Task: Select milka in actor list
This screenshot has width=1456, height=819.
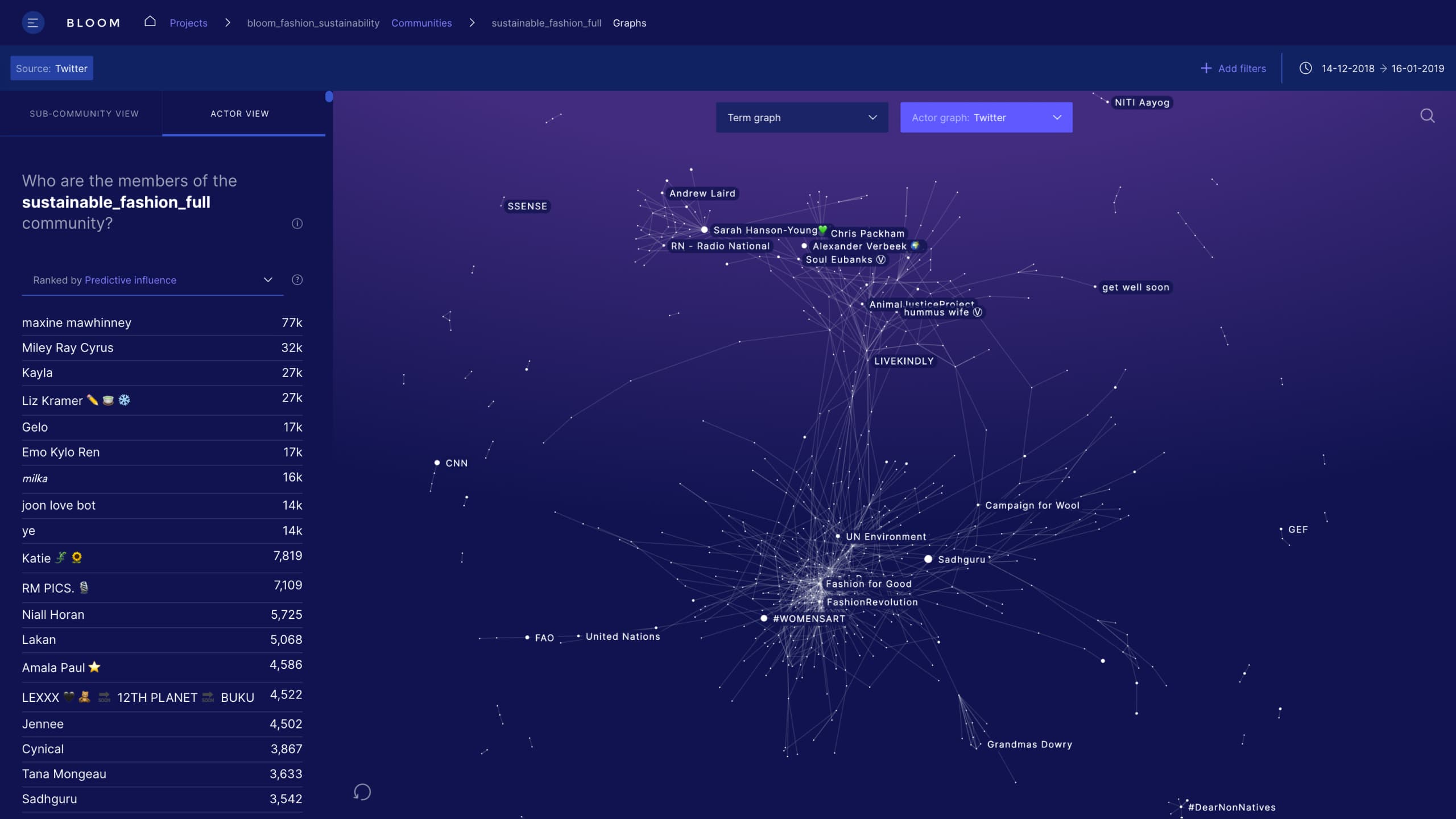Action: point(162,478)
